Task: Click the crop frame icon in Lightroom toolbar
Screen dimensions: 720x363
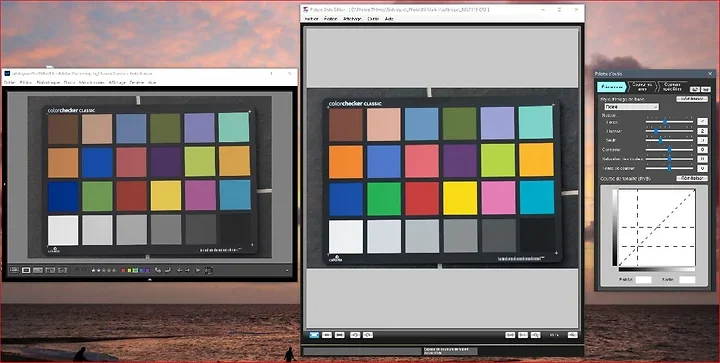Action: coord(208,270)
